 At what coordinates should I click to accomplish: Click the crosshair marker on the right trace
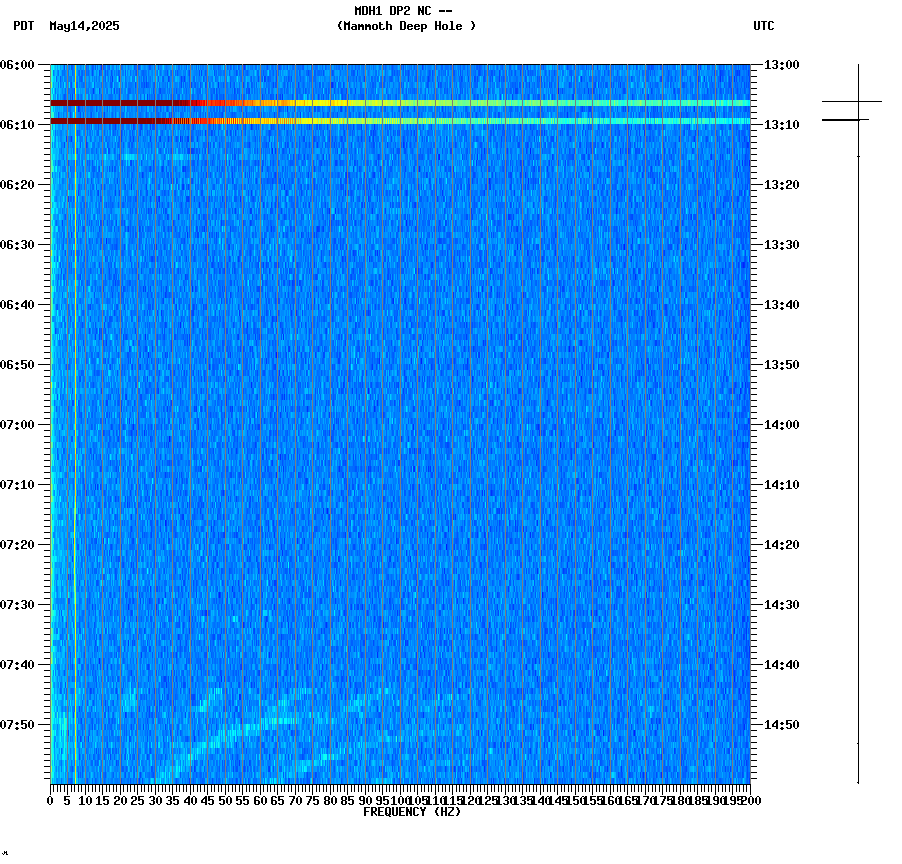click(858, 101)
